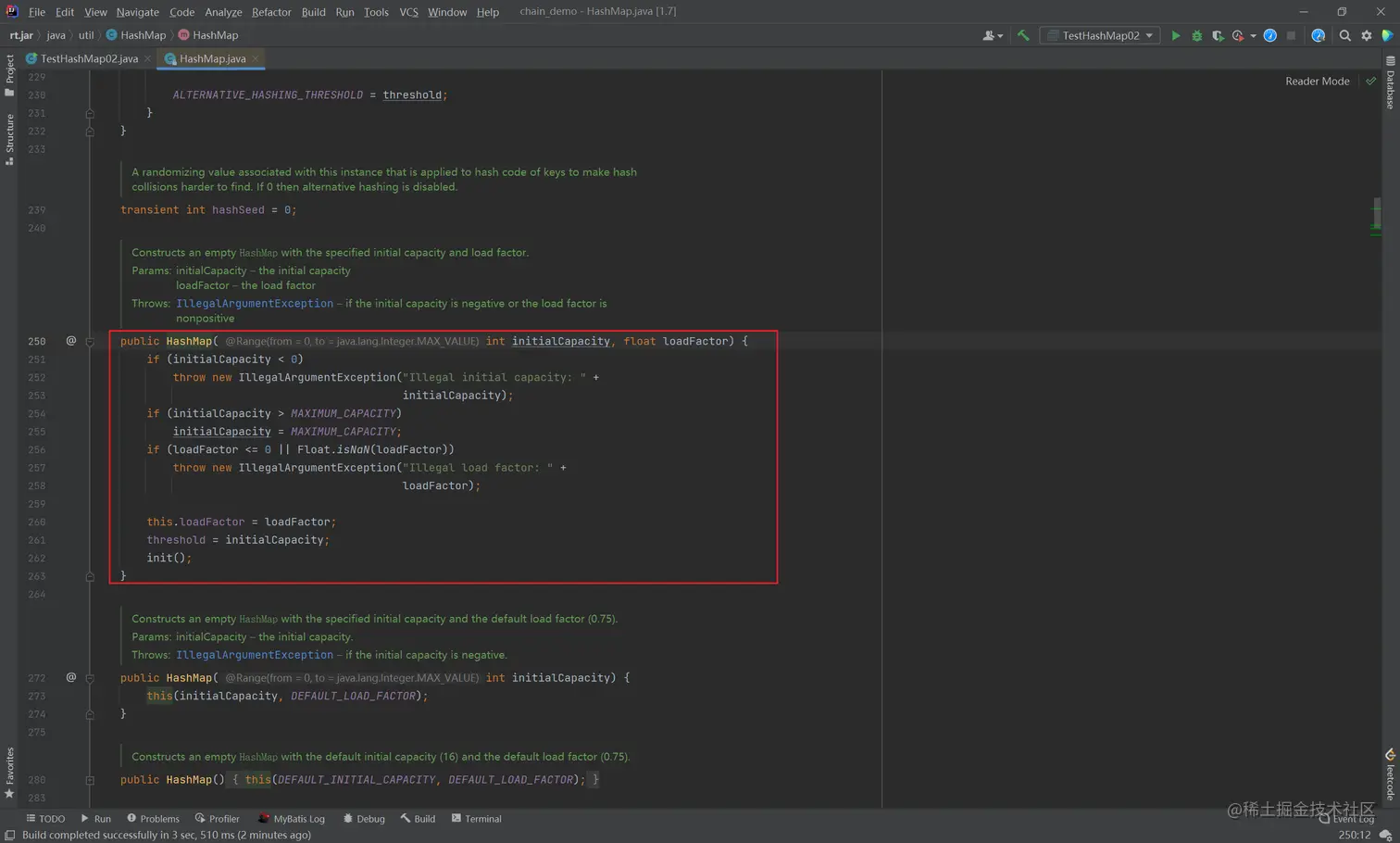Open IDE settings gear icon
This screenshot has width=1400, height=843.
point(1367,35)
